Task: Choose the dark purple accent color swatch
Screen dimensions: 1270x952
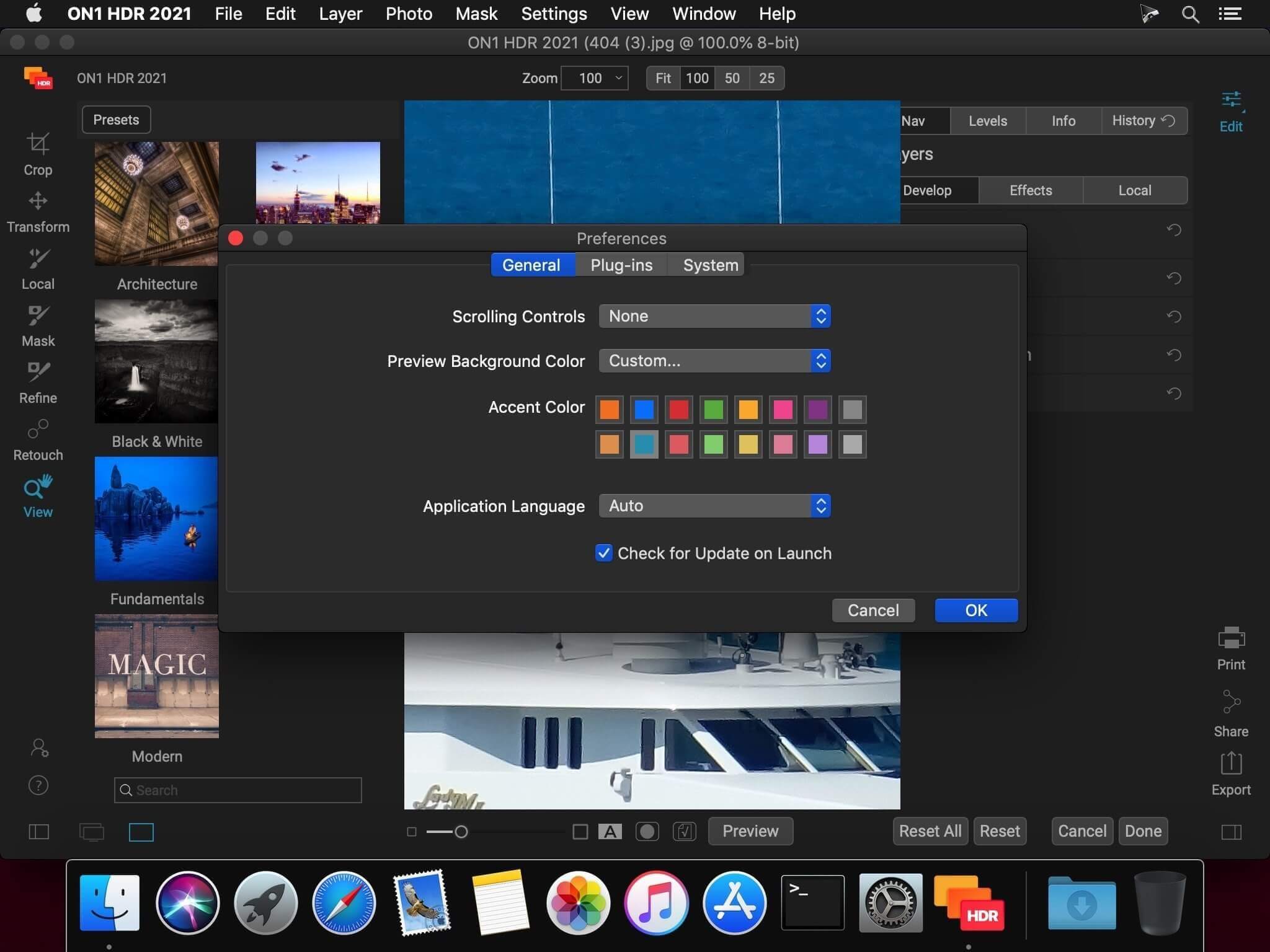Action: click(x=818, y=410)
